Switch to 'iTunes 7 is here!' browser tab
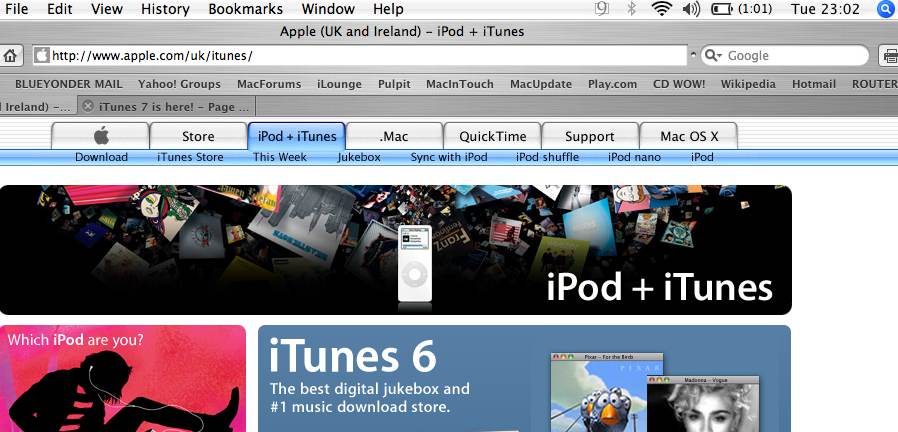This screenshot has height=432, width=898. click(x=169, y=106)
